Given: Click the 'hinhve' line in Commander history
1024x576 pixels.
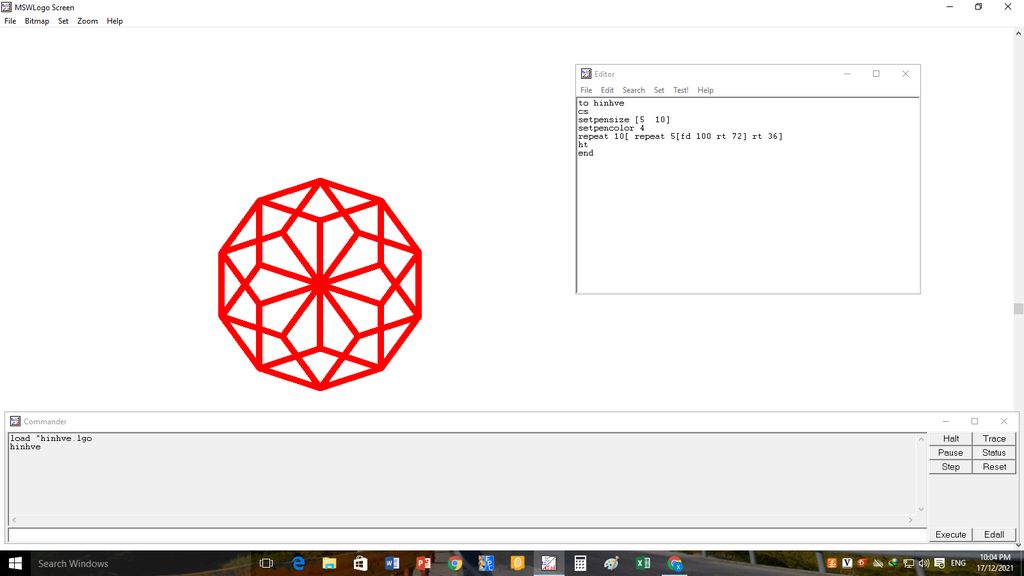Looking at the screenshot, I should click(25, 447).
